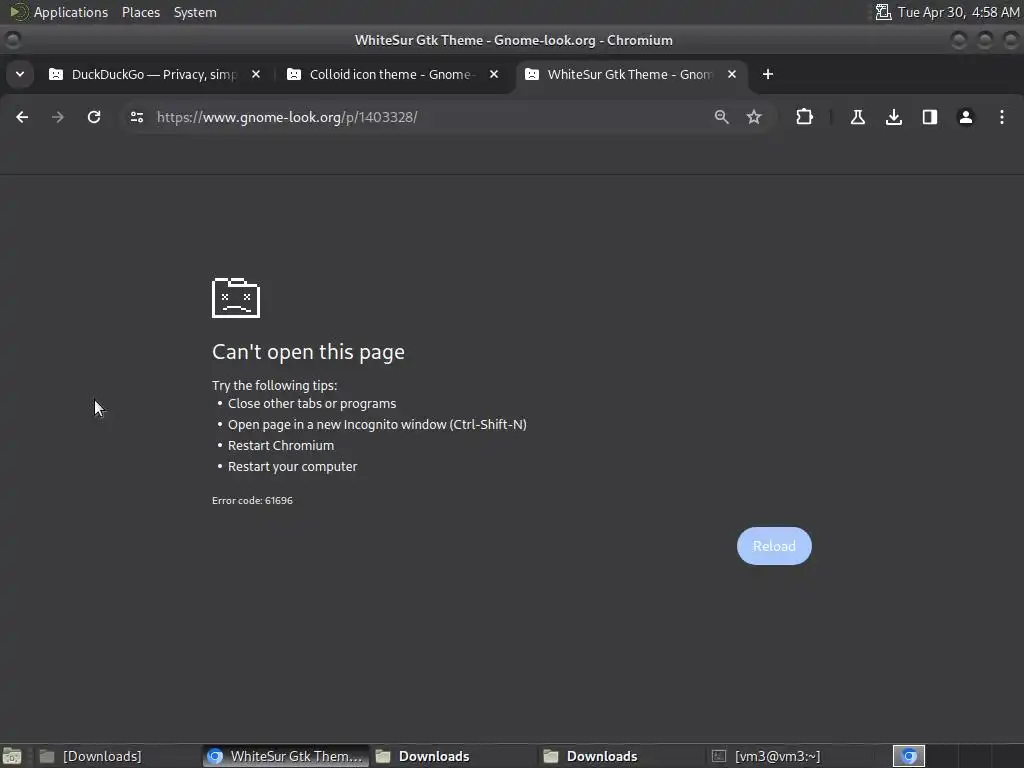Image resolution: width=1024 pixels, height=768 pixels.
Task: Open the Extensions puzzle icon
Action: 805,117
